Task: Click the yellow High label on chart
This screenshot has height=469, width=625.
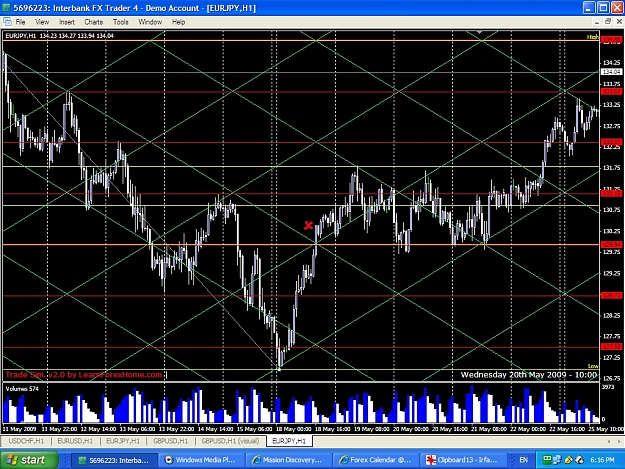Action: tap(592, 37)
